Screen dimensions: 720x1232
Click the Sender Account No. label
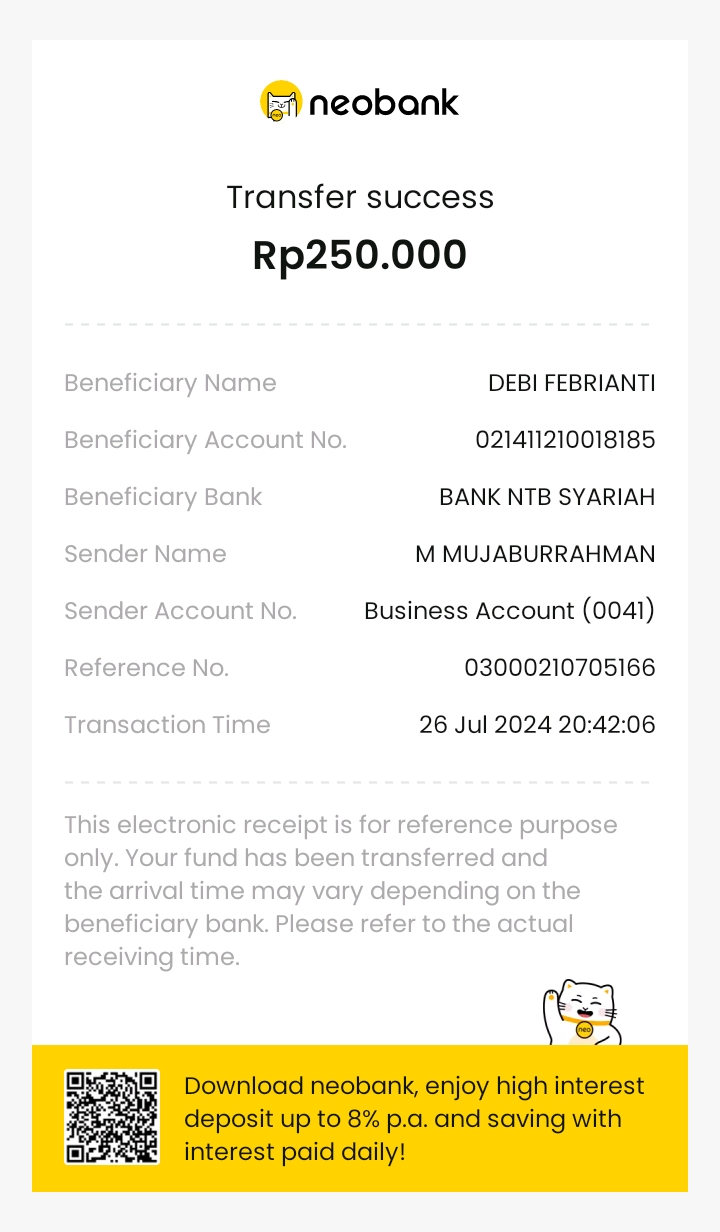[x=180, y=611]
